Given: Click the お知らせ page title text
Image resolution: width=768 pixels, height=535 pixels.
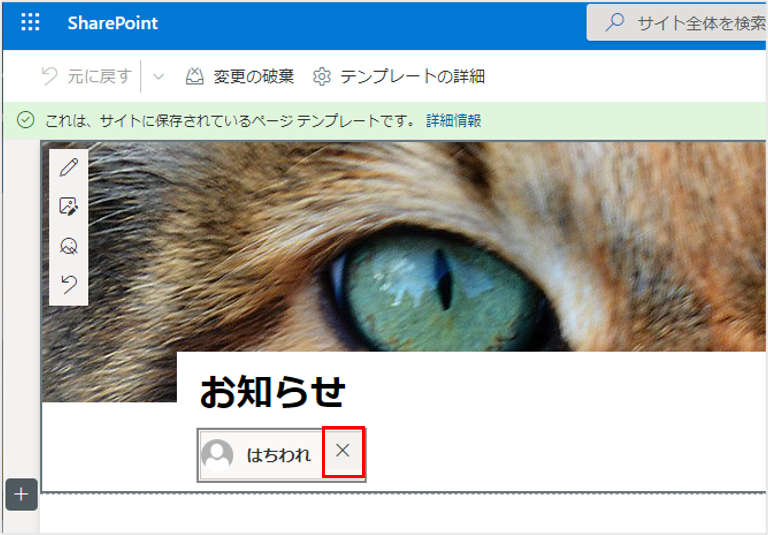Looking at the screenshot, I should point(272,392).
